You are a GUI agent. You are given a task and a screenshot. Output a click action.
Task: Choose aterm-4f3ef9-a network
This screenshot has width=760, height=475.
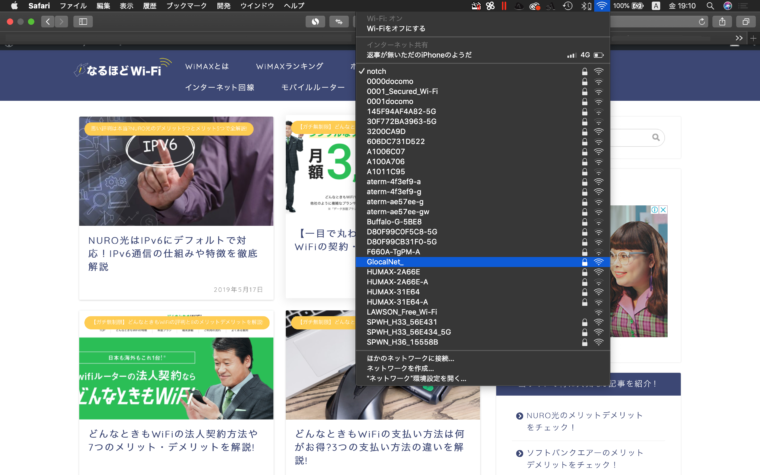click(482, 182)
